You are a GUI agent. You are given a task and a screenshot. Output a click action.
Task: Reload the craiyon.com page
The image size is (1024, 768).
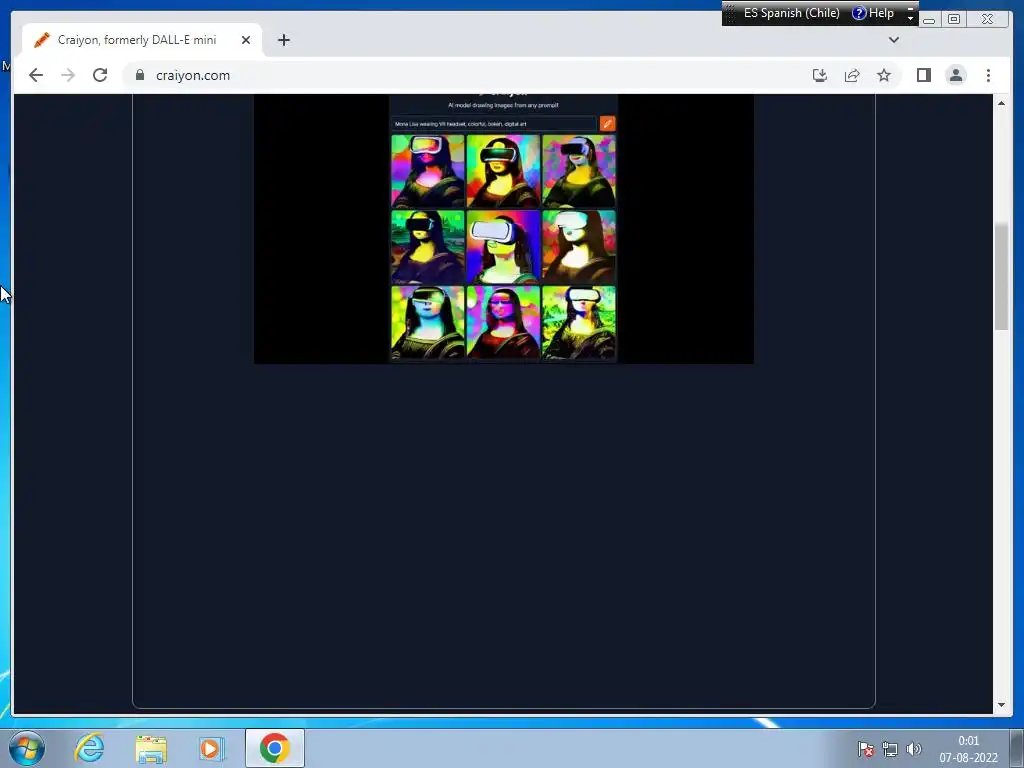point(100,75)
